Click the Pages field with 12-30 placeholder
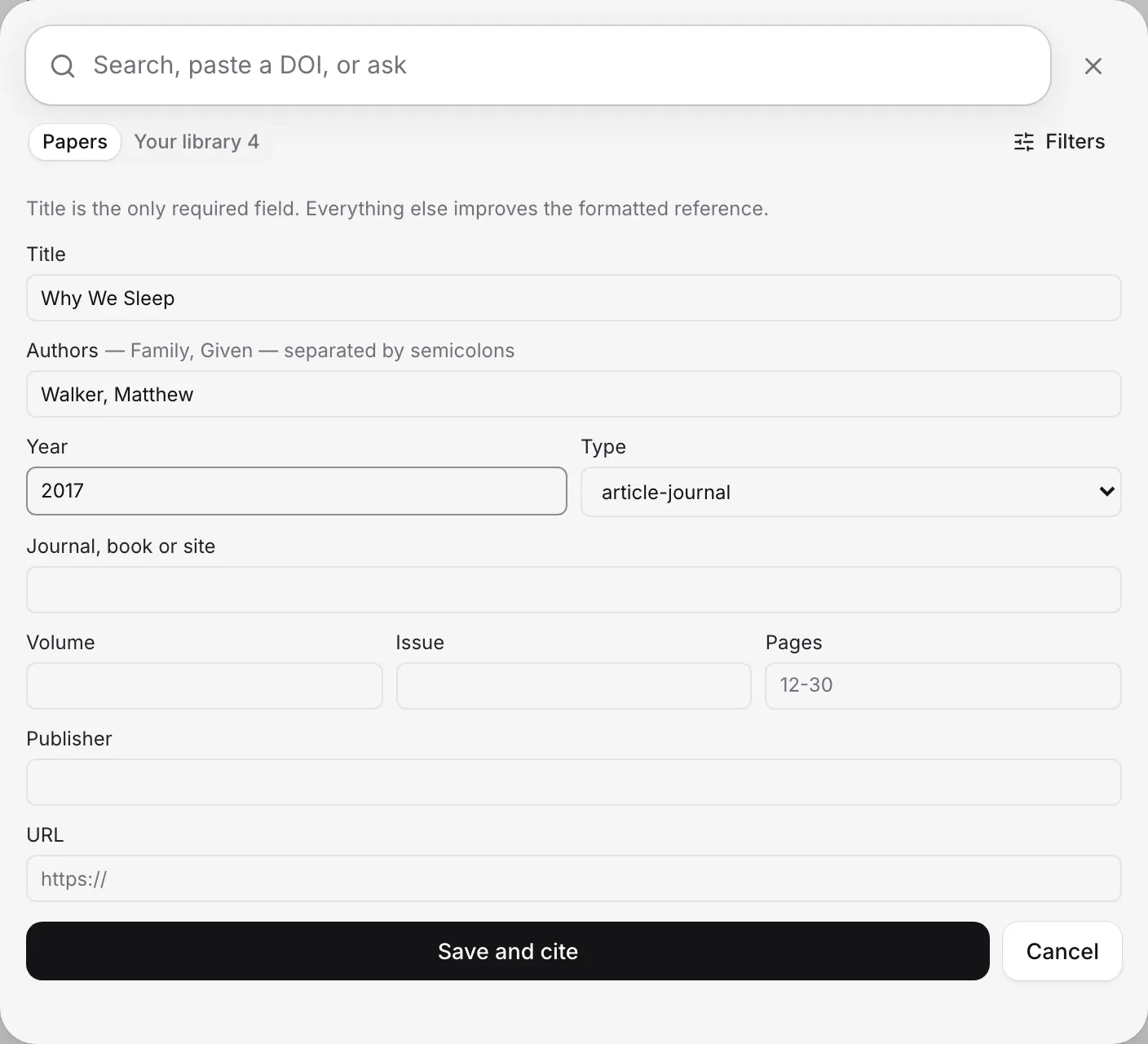 click(943, 686)
